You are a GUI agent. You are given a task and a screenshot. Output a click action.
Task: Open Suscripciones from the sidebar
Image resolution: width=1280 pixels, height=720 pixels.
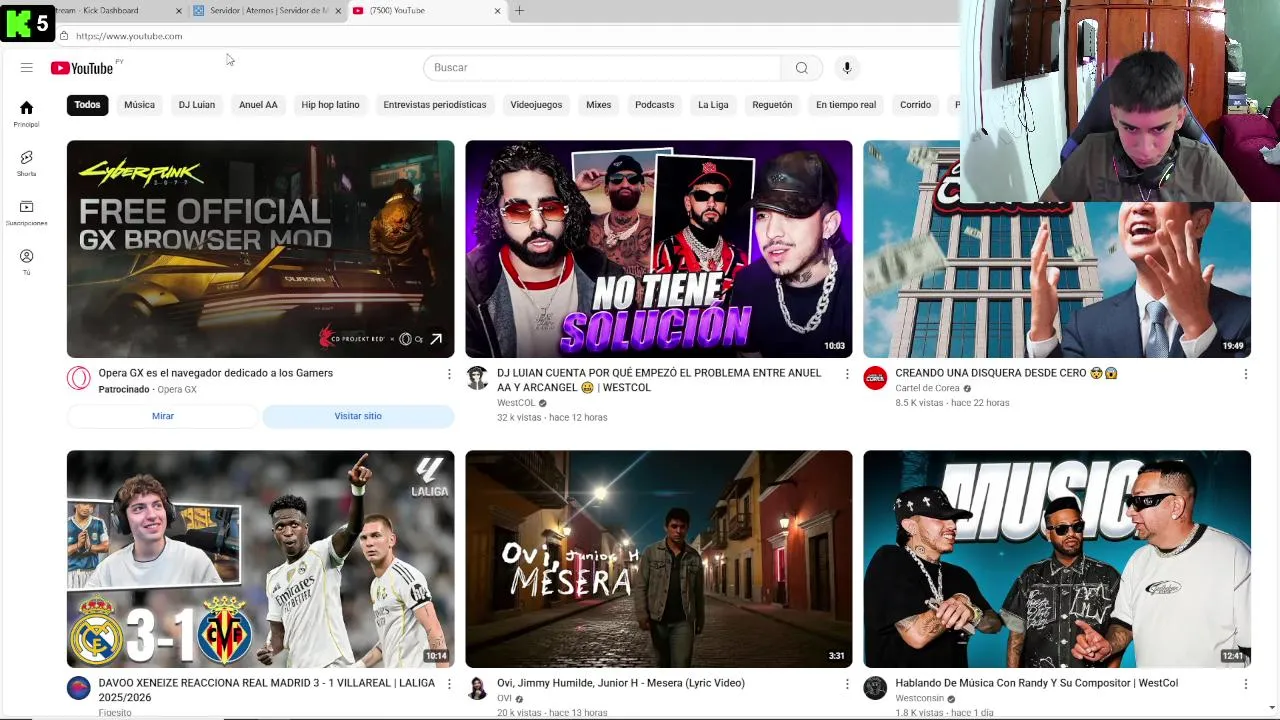pos(27,213)
